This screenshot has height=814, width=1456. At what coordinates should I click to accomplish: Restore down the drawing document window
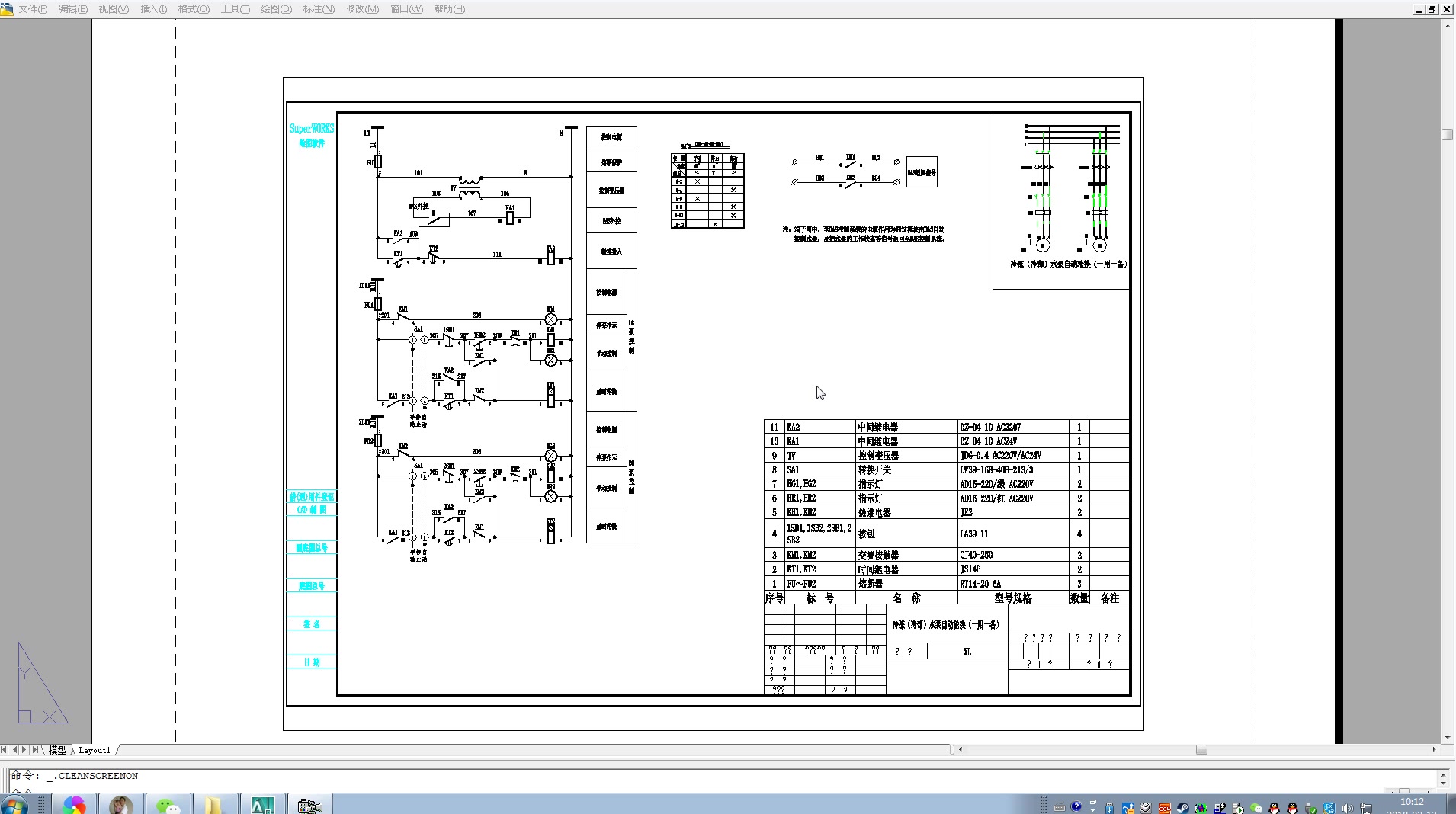click(x=1432, y=9)
